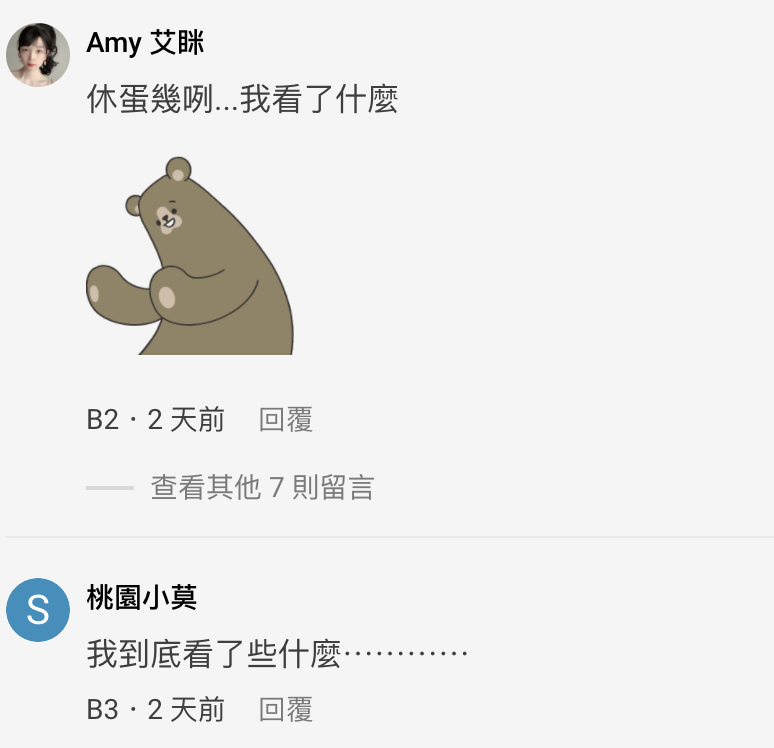
Task: Select the comment text 休蛋幾咧...我看了什麼
Action: 242,99
